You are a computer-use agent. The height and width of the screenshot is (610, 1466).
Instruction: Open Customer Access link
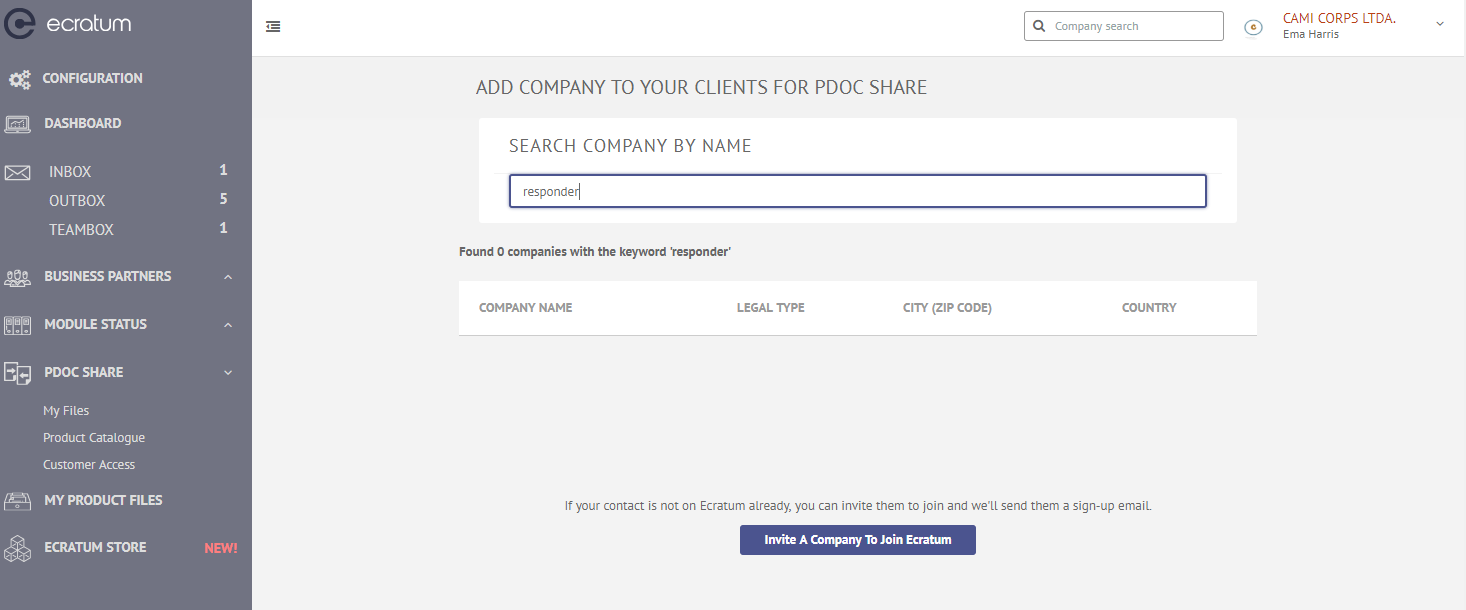[x=89, y=465]
